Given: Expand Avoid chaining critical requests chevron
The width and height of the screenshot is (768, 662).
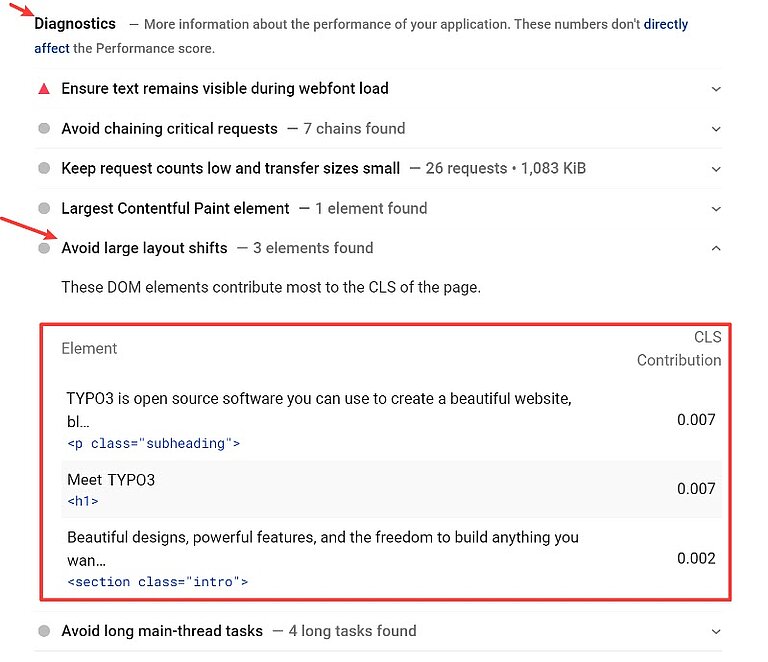Looking at the screenshot, I should [x=716, y=129].
